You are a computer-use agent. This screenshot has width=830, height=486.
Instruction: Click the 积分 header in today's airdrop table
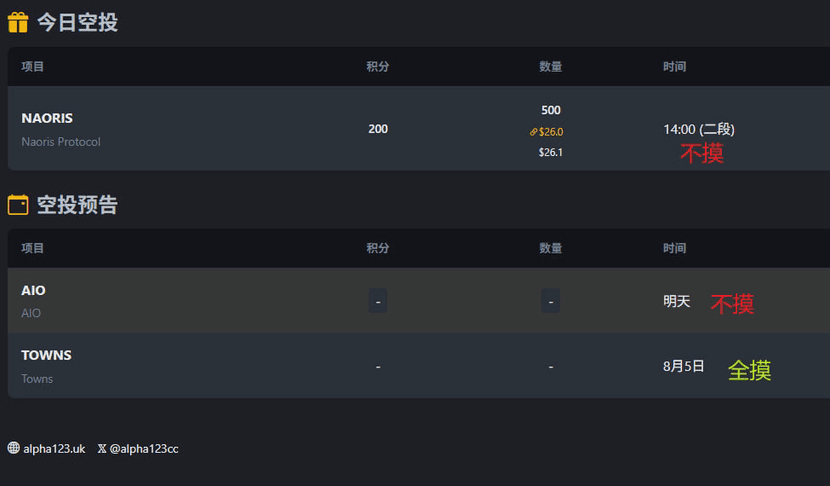[377, 66]
